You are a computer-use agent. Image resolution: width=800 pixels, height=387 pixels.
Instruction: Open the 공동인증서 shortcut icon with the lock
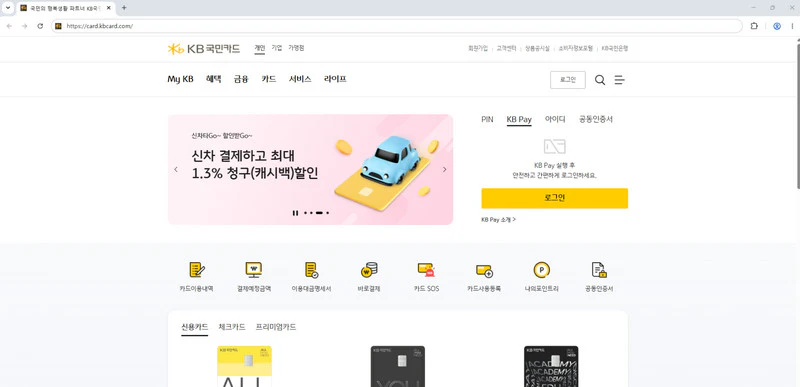coord(599,270)
